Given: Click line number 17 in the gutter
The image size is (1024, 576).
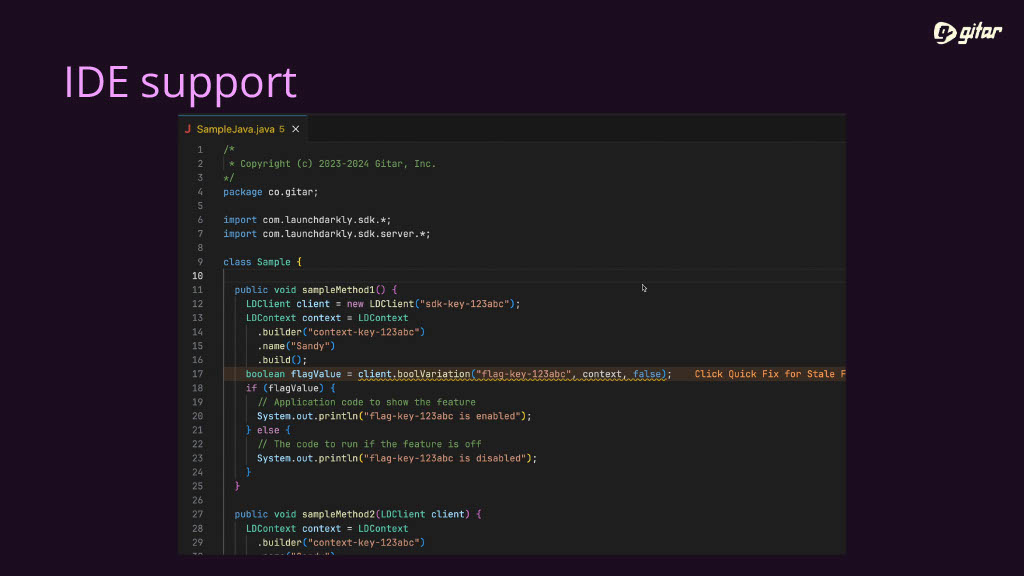Looking at the screenshot, I should (197, 374).
